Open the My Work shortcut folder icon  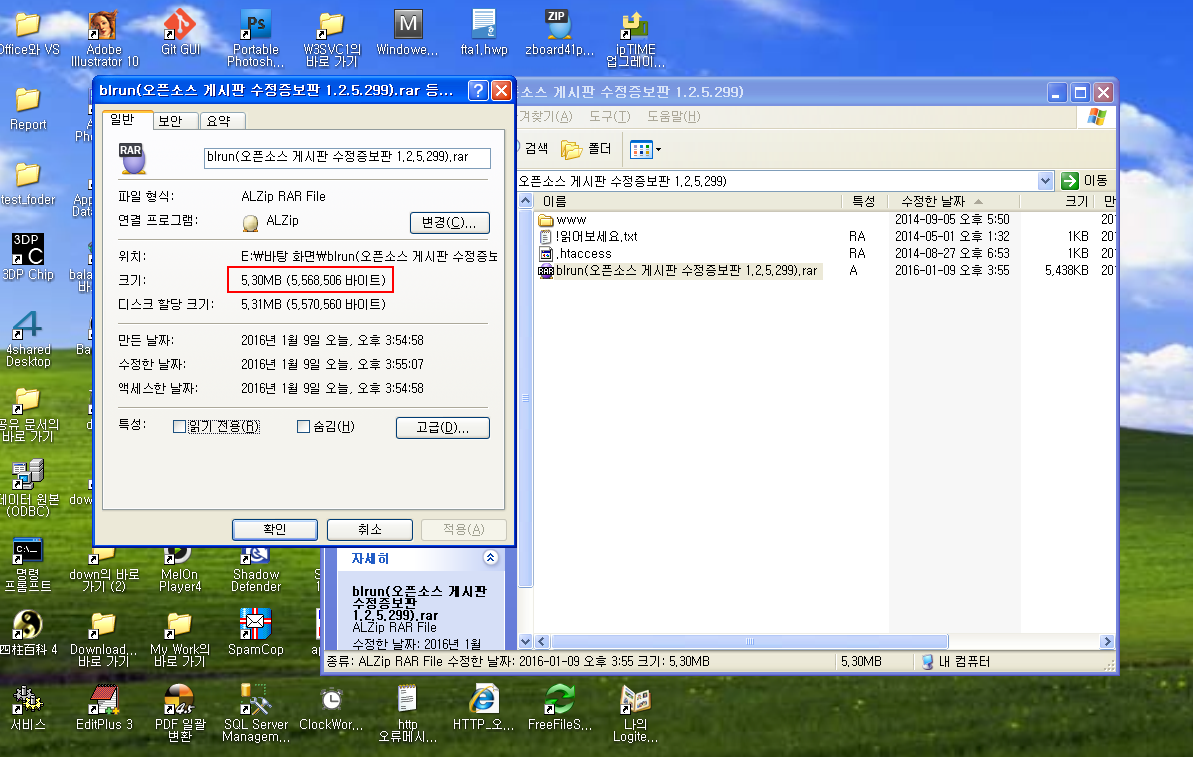(x=180, y=639)
